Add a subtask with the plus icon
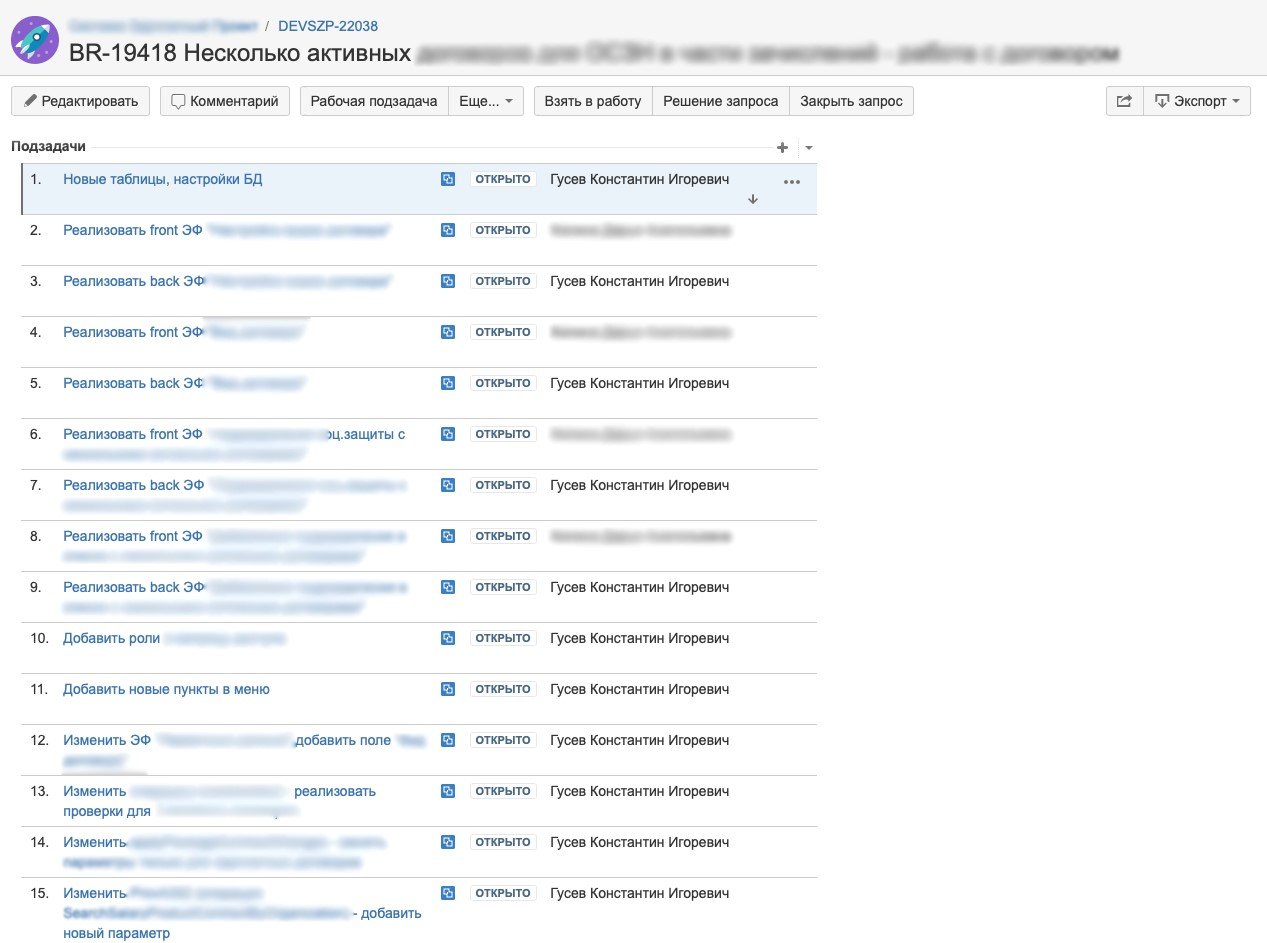Image resolution: width=1267 pixels, height=943 pixels. coord(782,147)
